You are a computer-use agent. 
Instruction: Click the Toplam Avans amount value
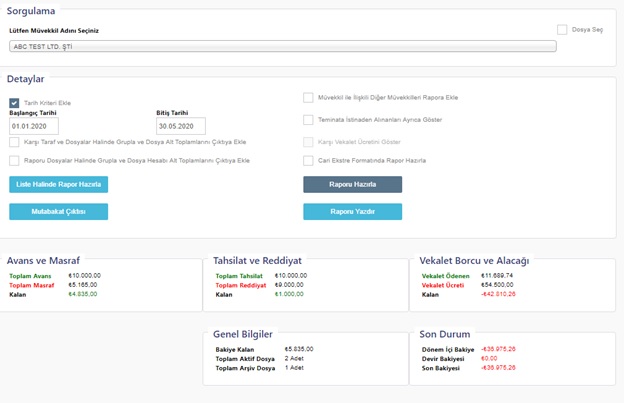(84, 275)
